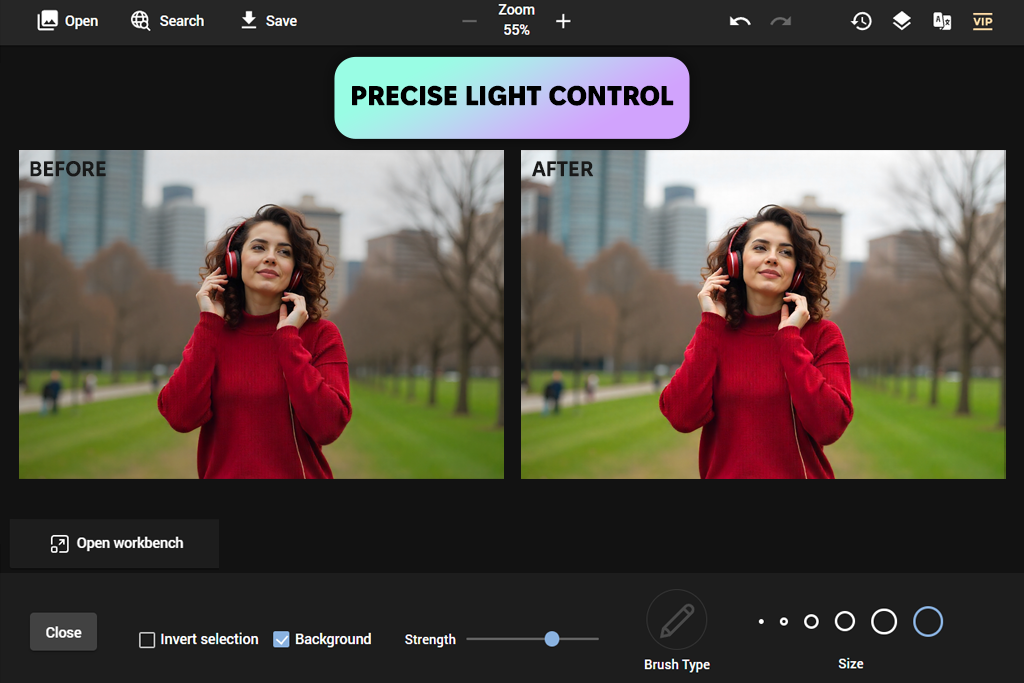Click the Zoom 55% readout

click(516, 20)
